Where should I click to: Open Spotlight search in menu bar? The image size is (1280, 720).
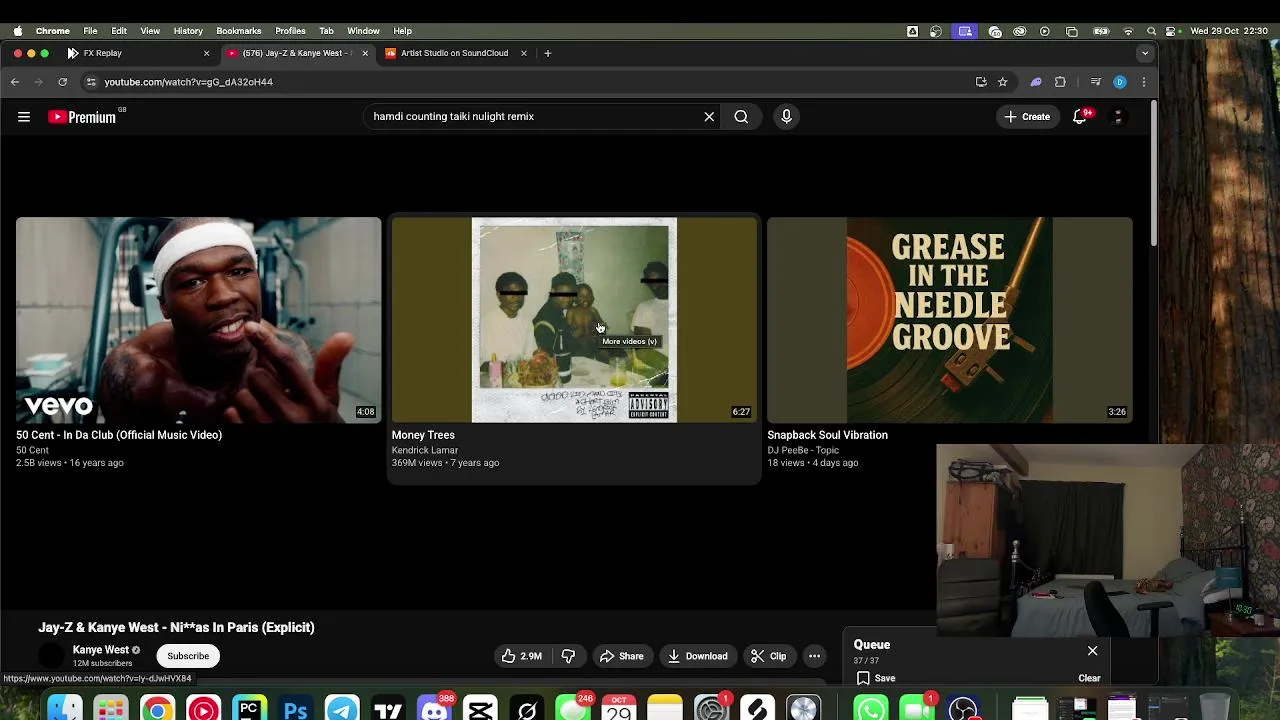1151,31
